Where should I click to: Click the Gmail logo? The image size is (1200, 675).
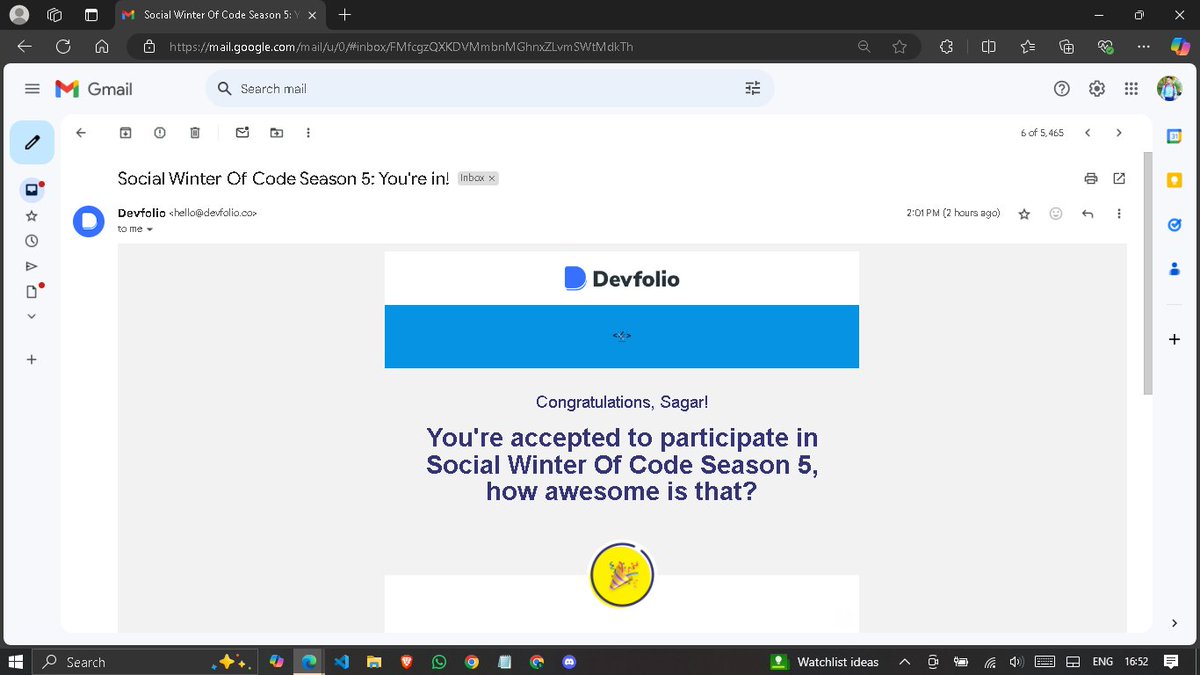pyautogui.click(x=93, y=89)
